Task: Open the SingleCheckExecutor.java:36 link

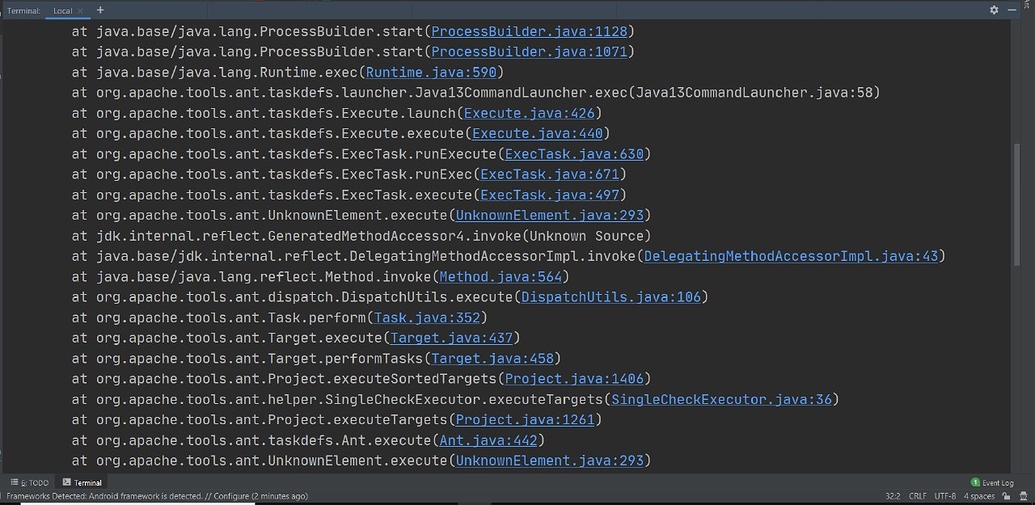Action: pos(721,399)
